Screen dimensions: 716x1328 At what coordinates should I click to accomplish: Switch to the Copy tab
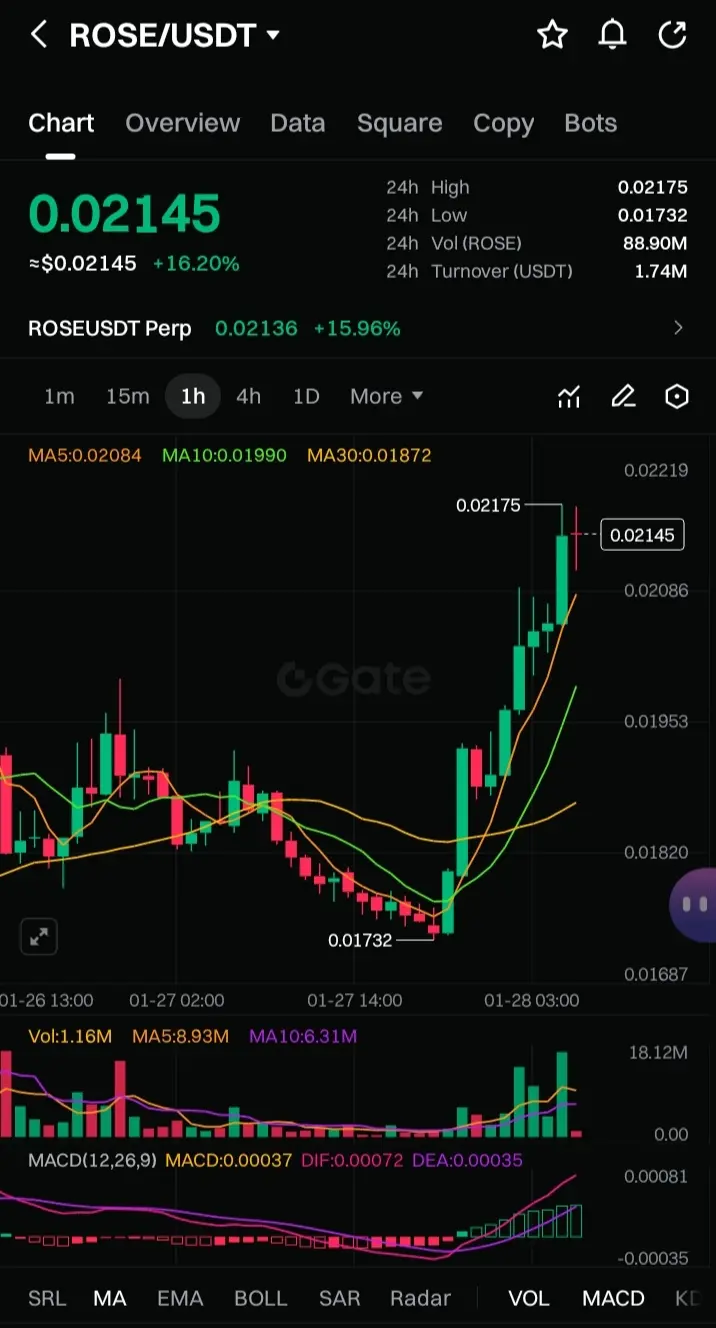[503, 123]
